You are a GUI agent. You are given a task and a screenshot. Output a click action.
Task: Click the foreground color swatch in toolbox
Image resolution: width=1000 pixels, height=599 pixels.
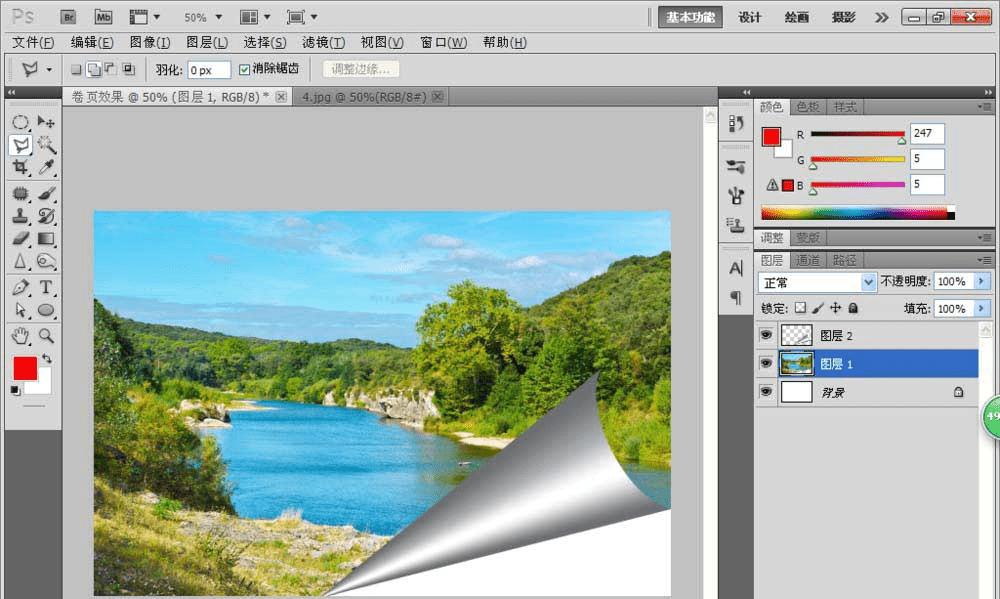24,368
